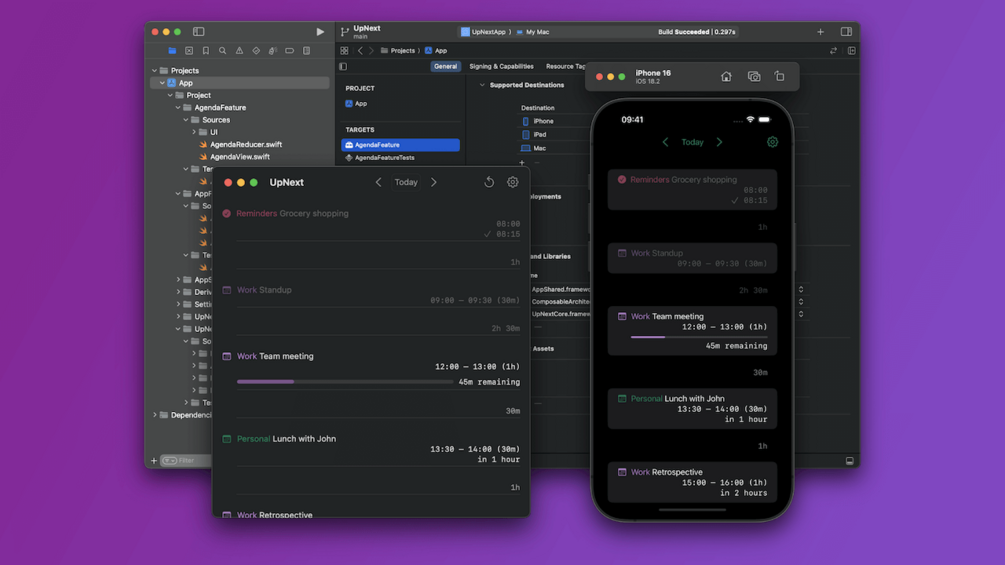The image size is (1005, 565).
Task: Click Today in the UpNext Mac window
Action: click(x=406, y=182)
